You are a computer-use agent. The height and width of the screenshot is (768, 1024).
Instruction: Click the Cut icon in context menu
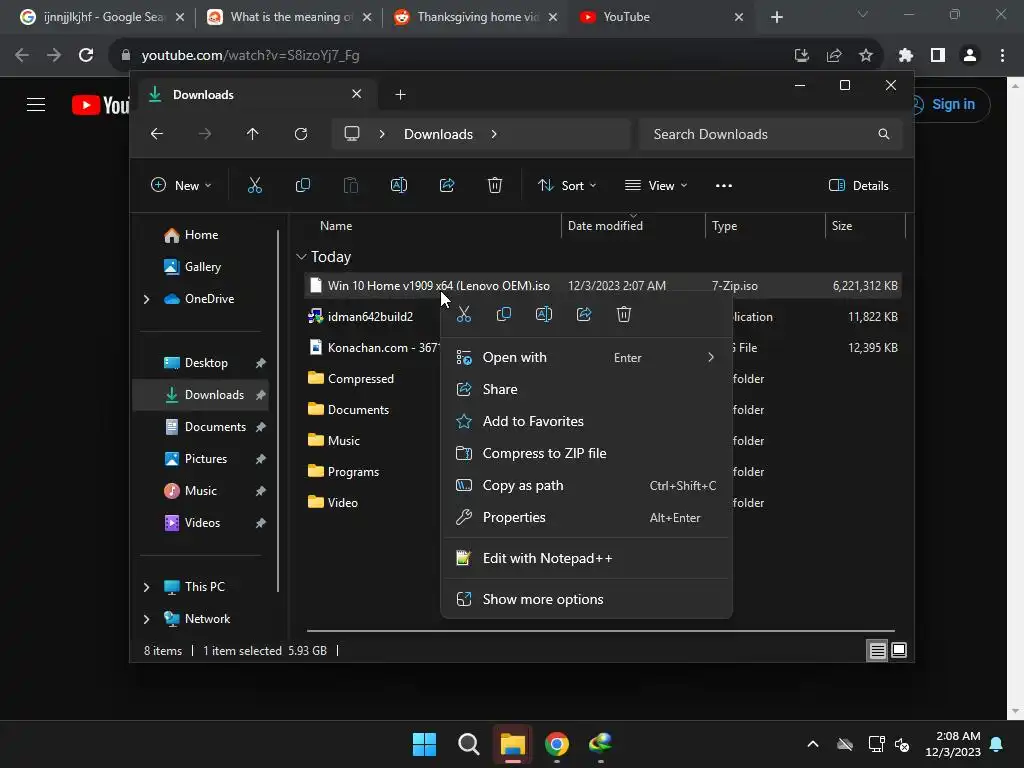464,315
